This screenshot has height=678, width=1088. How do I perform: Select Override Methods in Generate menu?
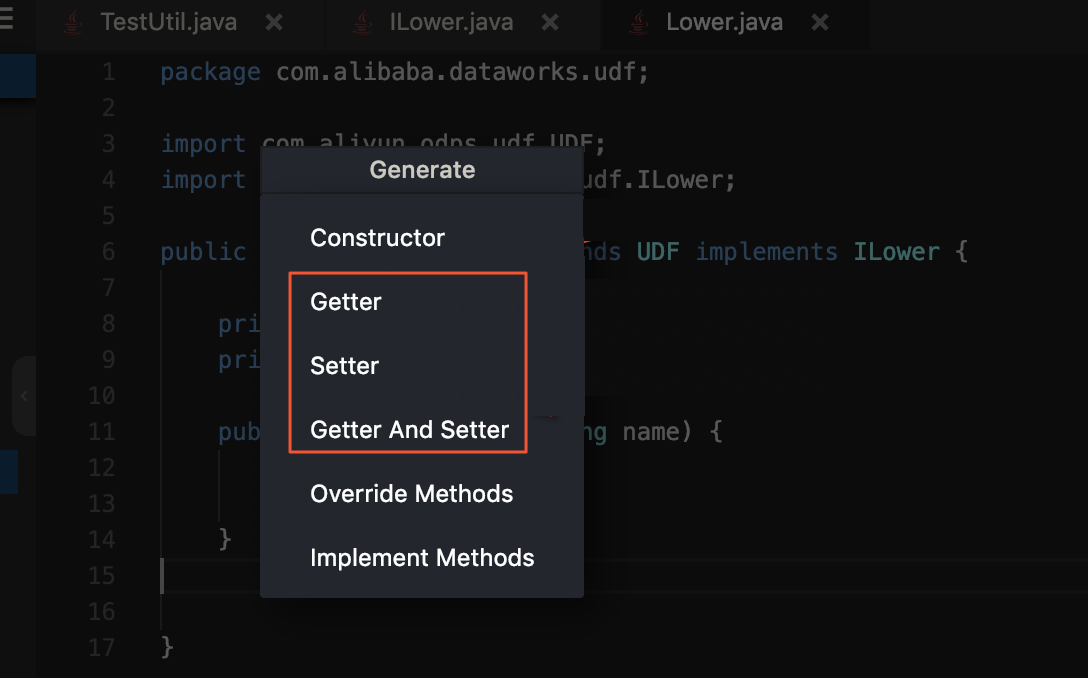(x=411, y=494)
